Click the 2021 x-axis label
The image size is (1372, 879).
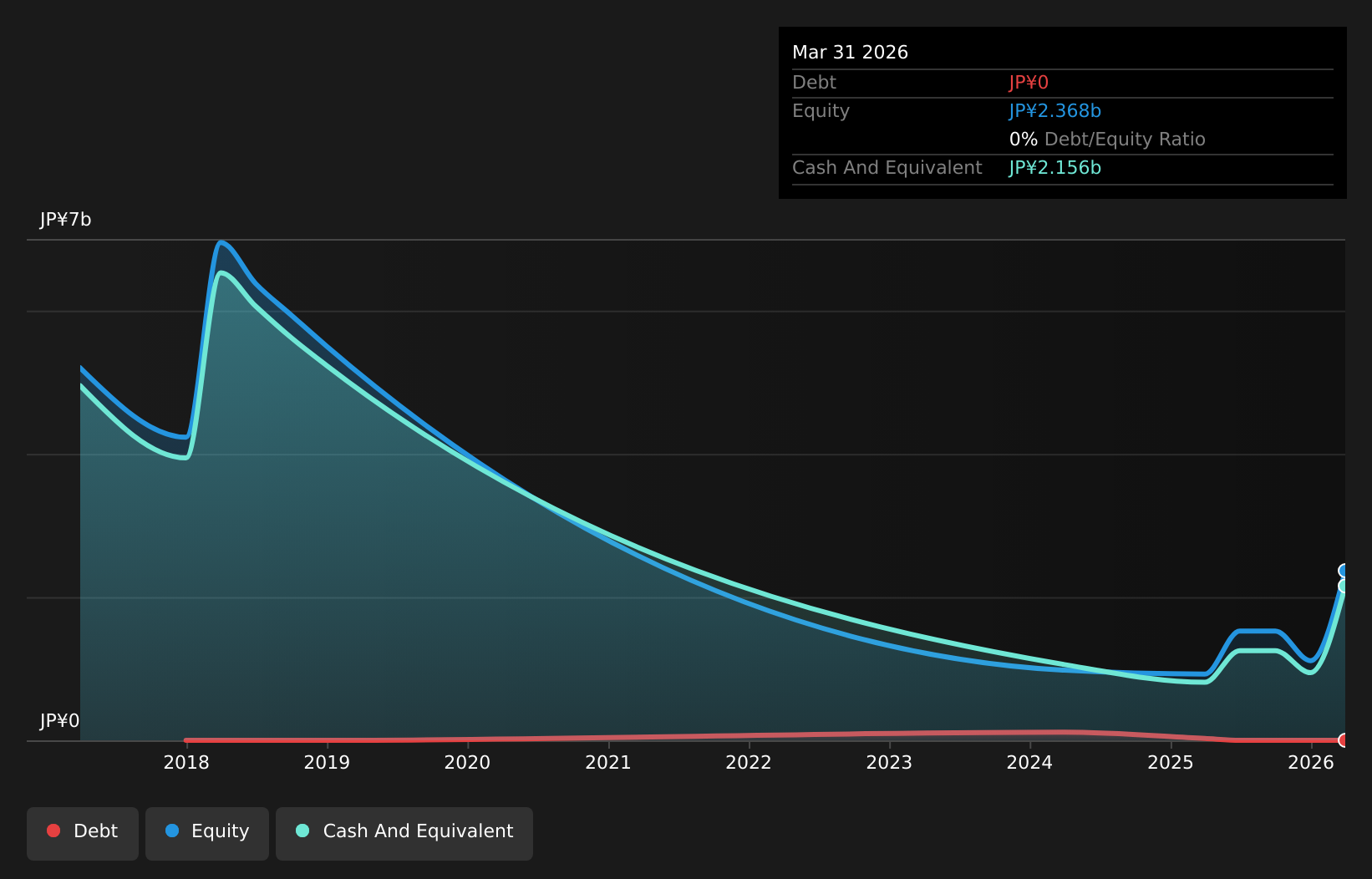pos(608,762)
